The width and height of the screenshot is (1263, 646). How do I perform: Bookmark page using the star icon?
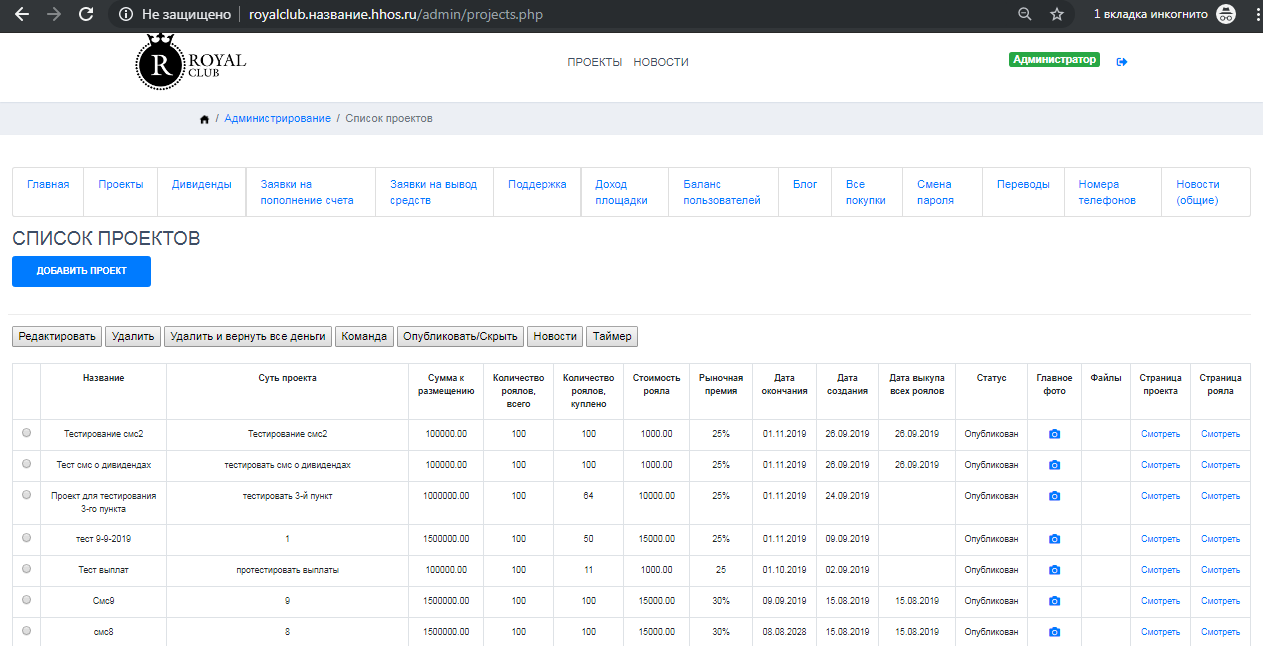(1057, 15)
